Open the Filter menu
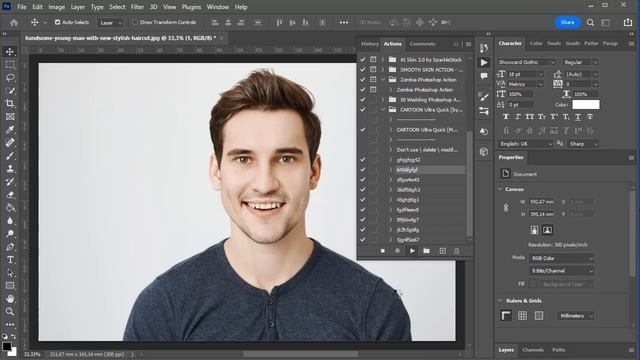Viewport: 640px width, 360px height. click(x=137, y=7)
